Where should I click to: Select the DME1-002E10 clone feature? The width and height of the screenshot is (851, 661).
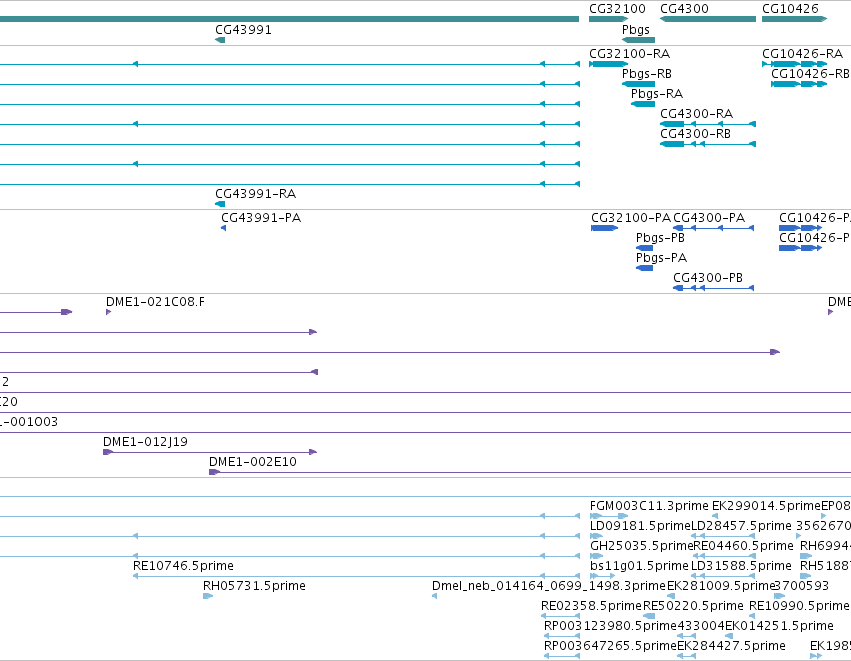pyautogui.click(x=530, y=472)
